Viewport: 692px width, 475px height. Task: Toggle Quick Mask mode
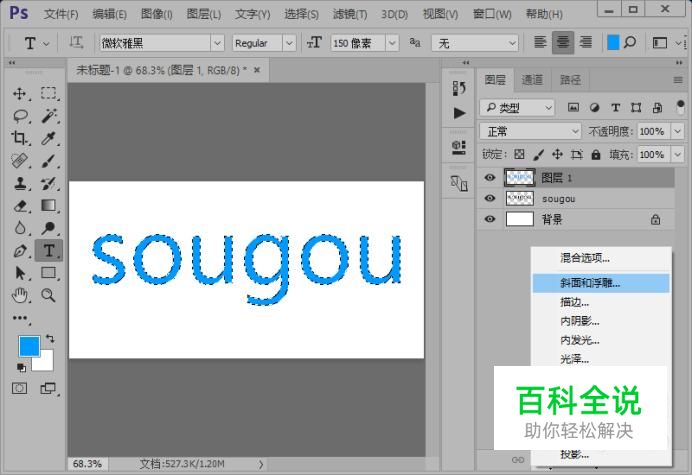[x=19, y=388]
